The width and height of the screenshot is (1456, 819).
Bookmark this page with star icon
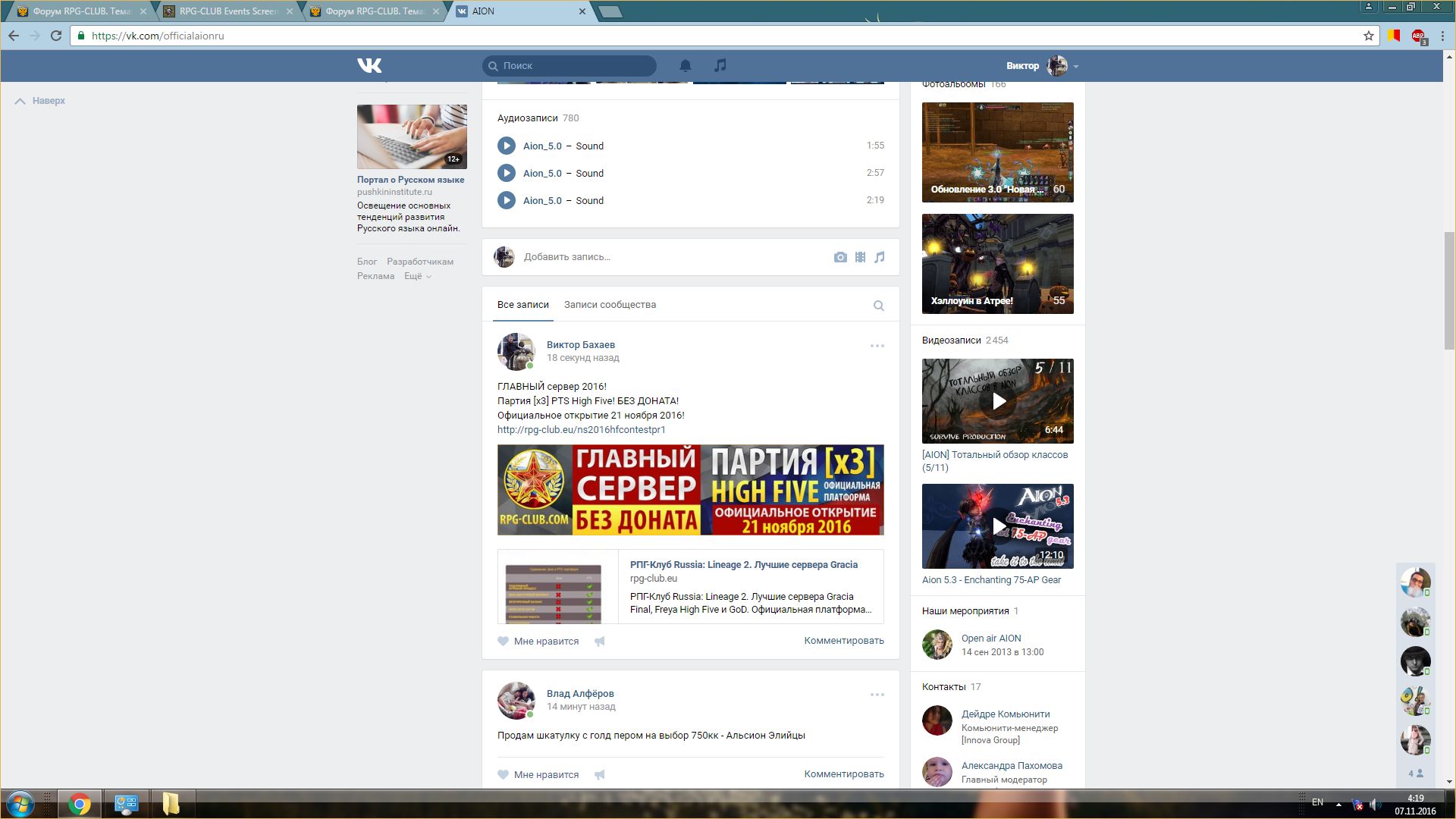point(1369,36)
